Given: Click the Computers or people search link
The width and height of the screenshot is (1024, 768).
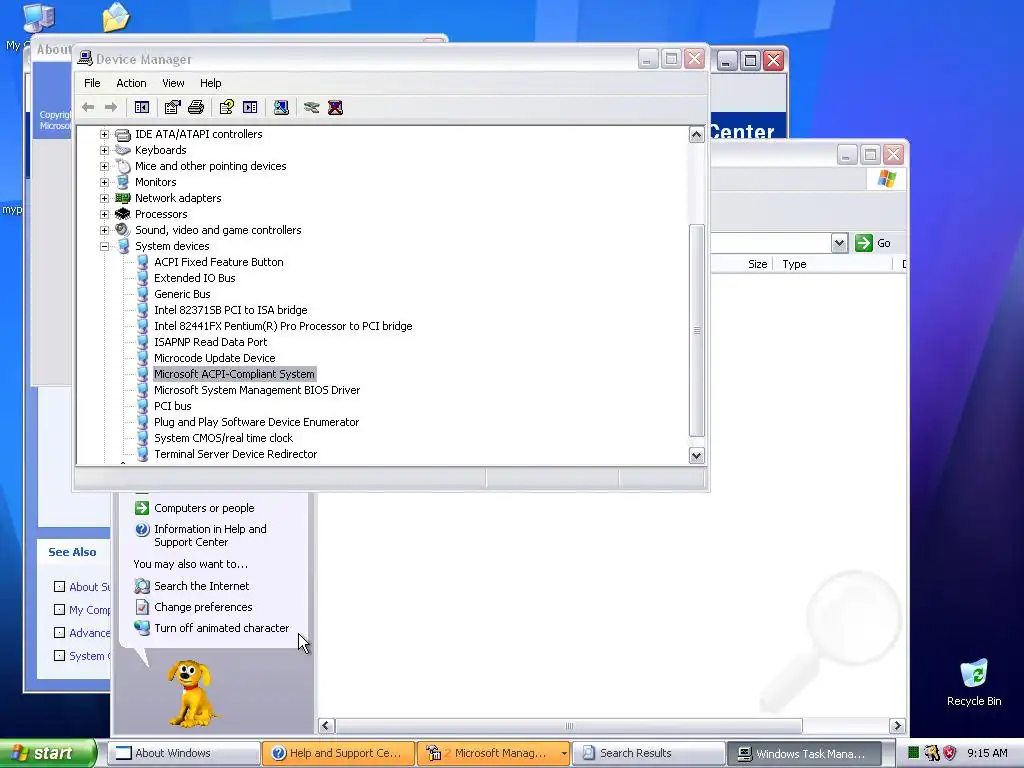Looking at the screenshot, I should [204, 508].
